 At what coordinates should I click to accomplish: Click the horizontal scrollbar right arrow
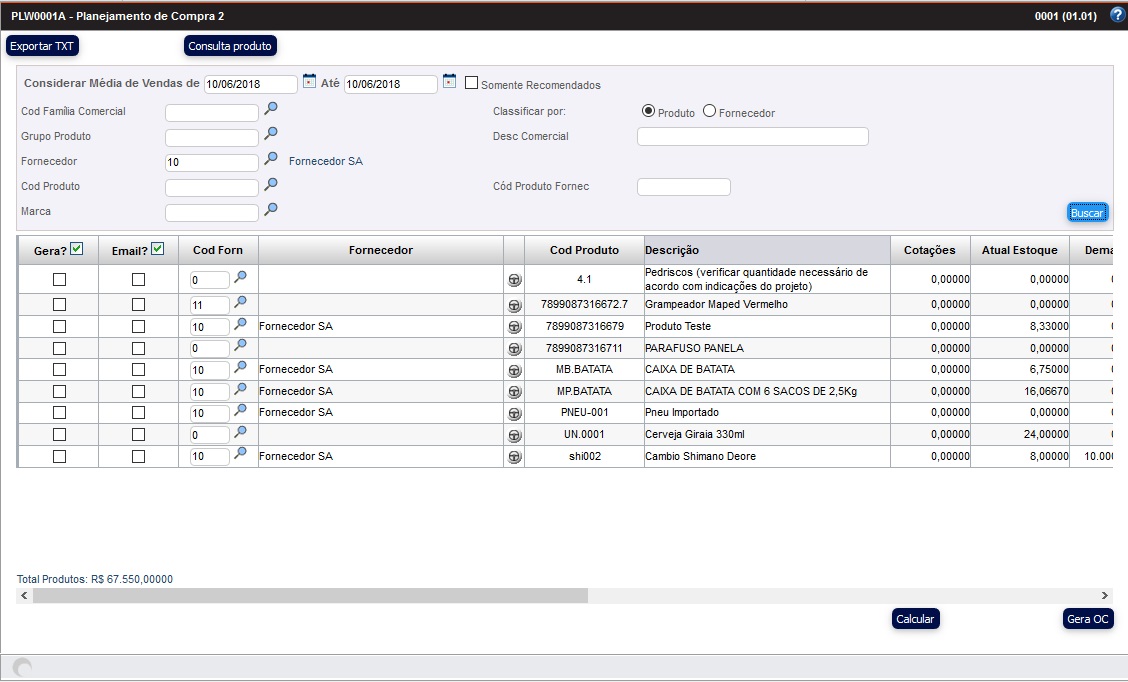[x=1104, y=595]
